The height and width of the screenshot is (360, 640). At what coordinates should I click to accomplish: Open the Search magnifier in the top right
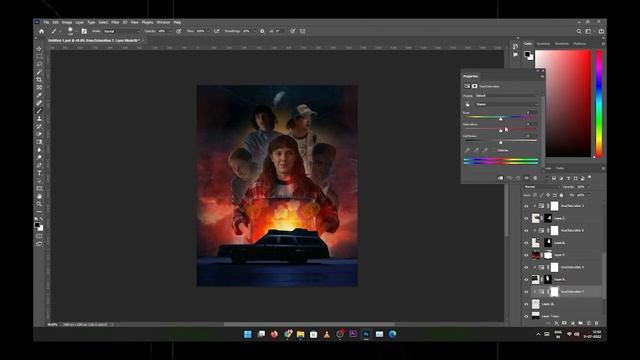tap(579, 31)
